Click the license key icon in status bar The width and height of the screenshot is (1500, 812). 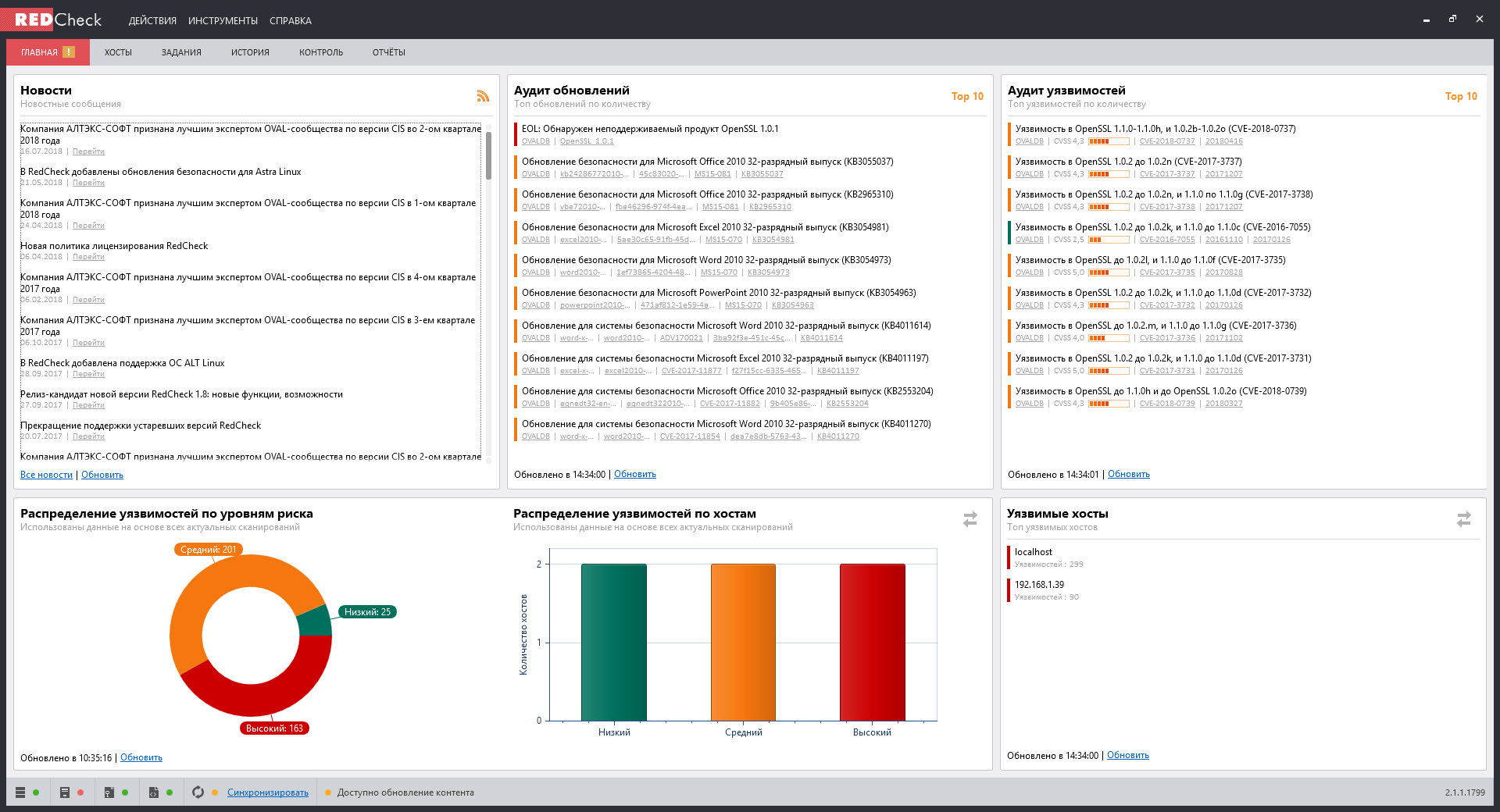[x=109, y=792]
